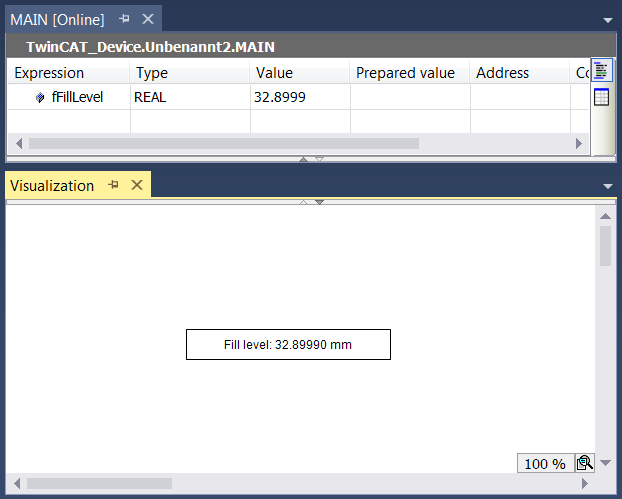Click the Prepared value column header
Screen dimensions: 622x499
pyautogui.click(x=410, y=73)
